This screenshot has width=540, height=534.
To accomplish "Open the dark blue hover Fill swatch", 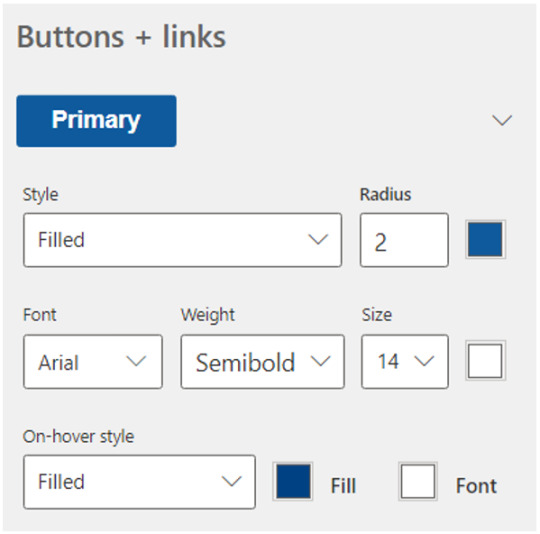I will coord(293,481).
